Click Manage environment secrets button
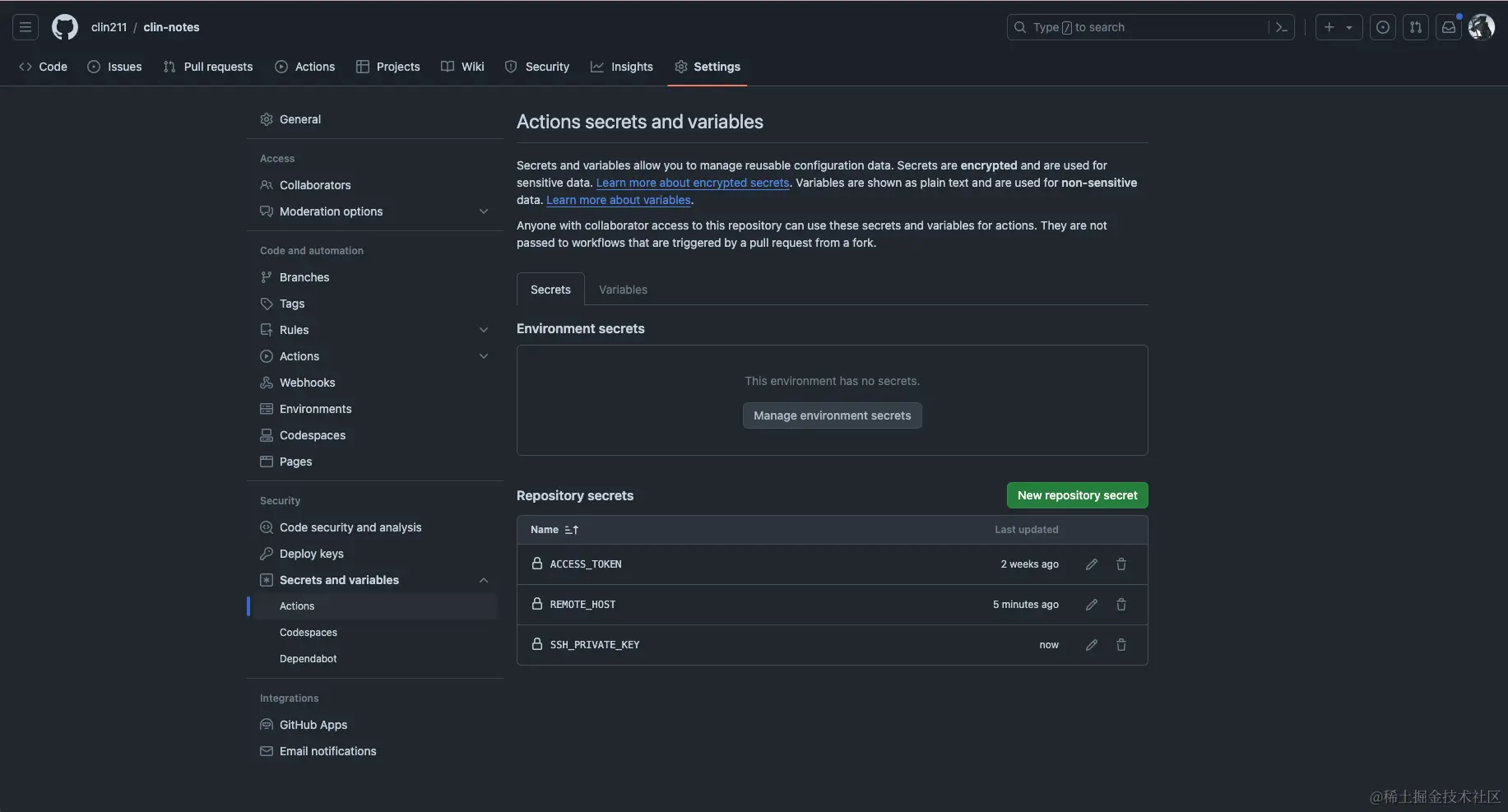 [x=832, y=415]
